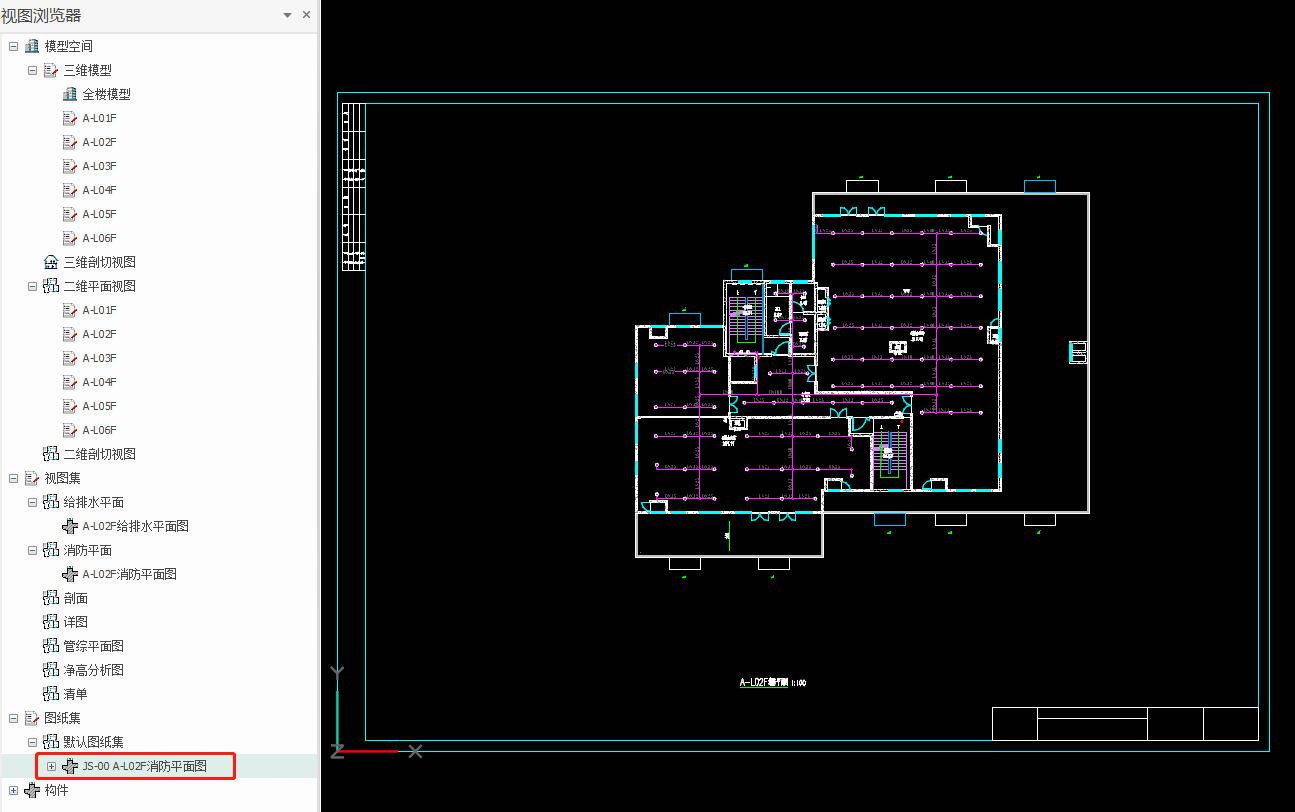Click the icon beside 三维剖切视图
The width and height of the screenshot is (1295, 812).
pyautogui.click(x=51, y=262)
